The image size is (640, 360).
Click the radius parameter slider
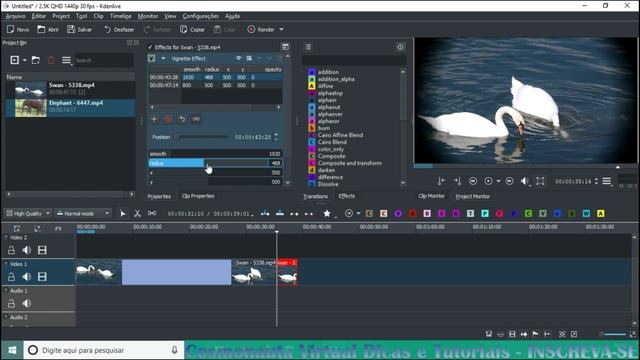(x=215, y=163)
